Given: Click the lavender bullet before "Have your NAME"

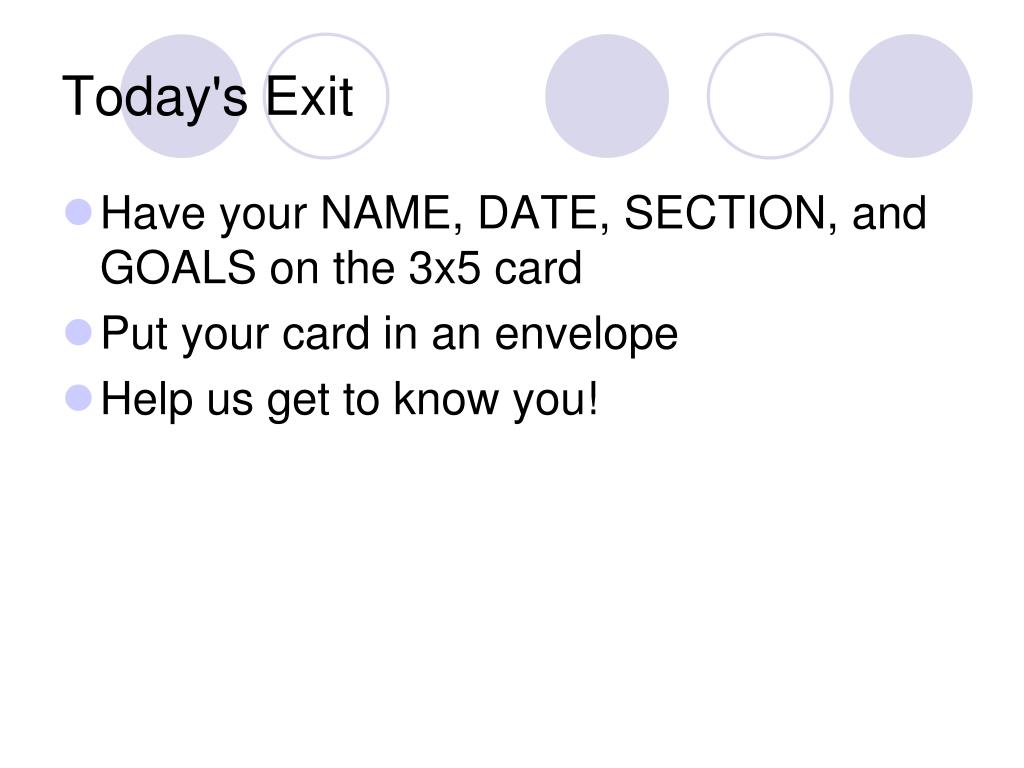Looking at the screenshot, I should pyautogui.click(x=78, y=212).
